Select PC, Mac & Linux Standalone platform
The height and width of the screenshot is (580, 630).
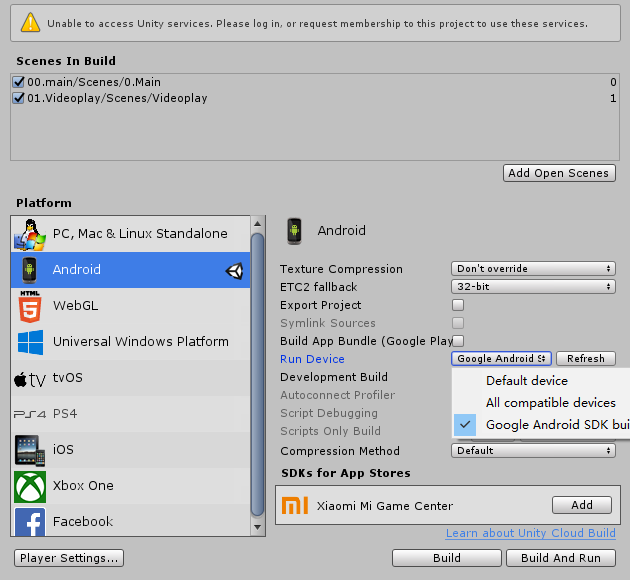(131, 234)
